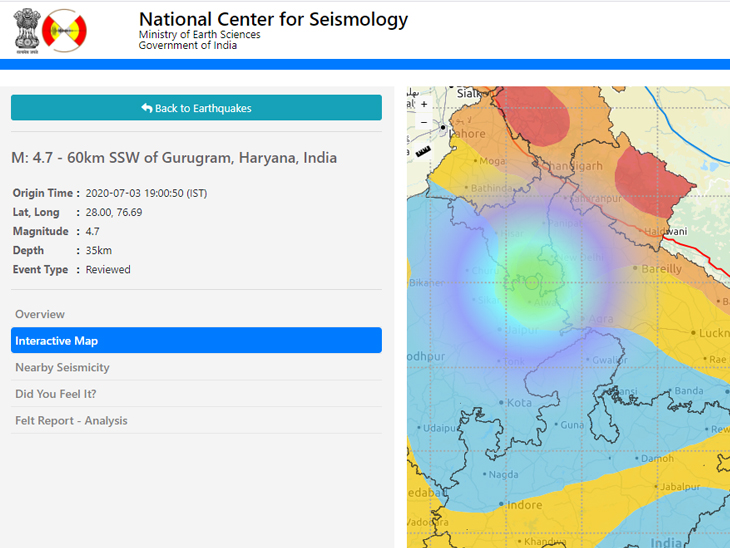The image size is (730, 548).
Task: Zoom out on the seismic map
Action: 424,122
